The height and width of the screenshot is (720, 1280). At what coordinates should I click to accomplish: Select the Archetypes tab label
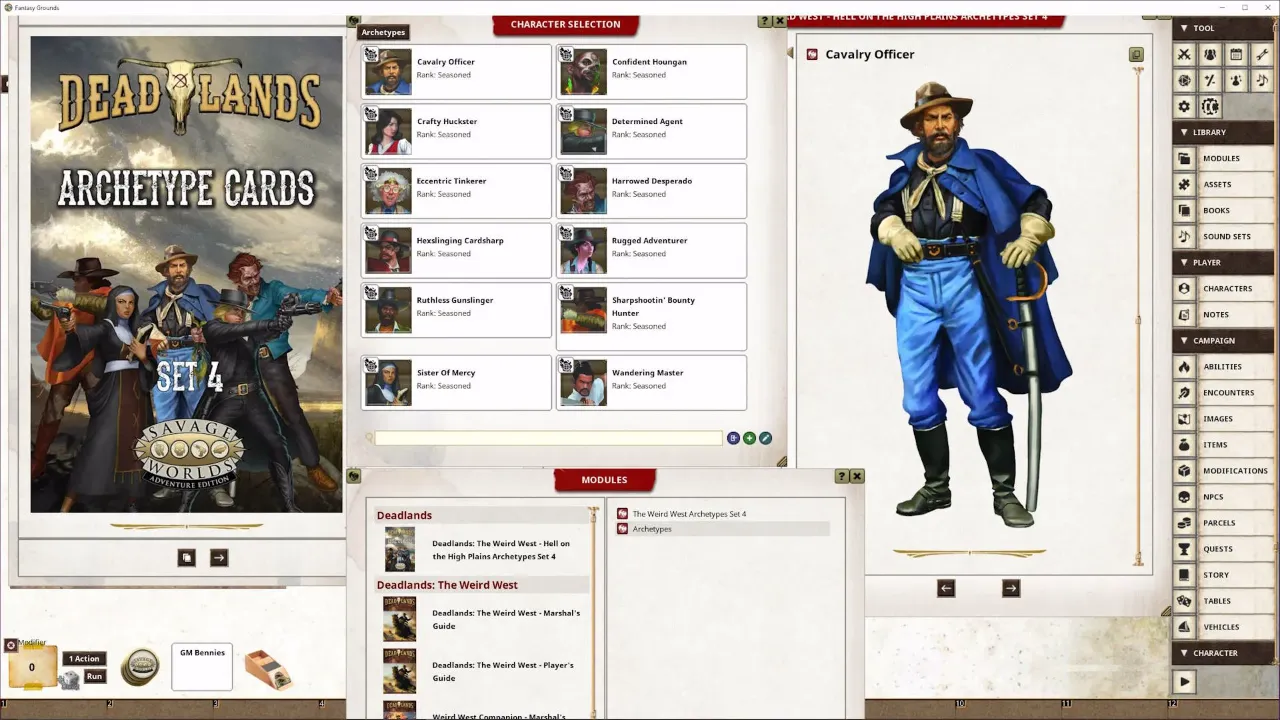point(383,32)
